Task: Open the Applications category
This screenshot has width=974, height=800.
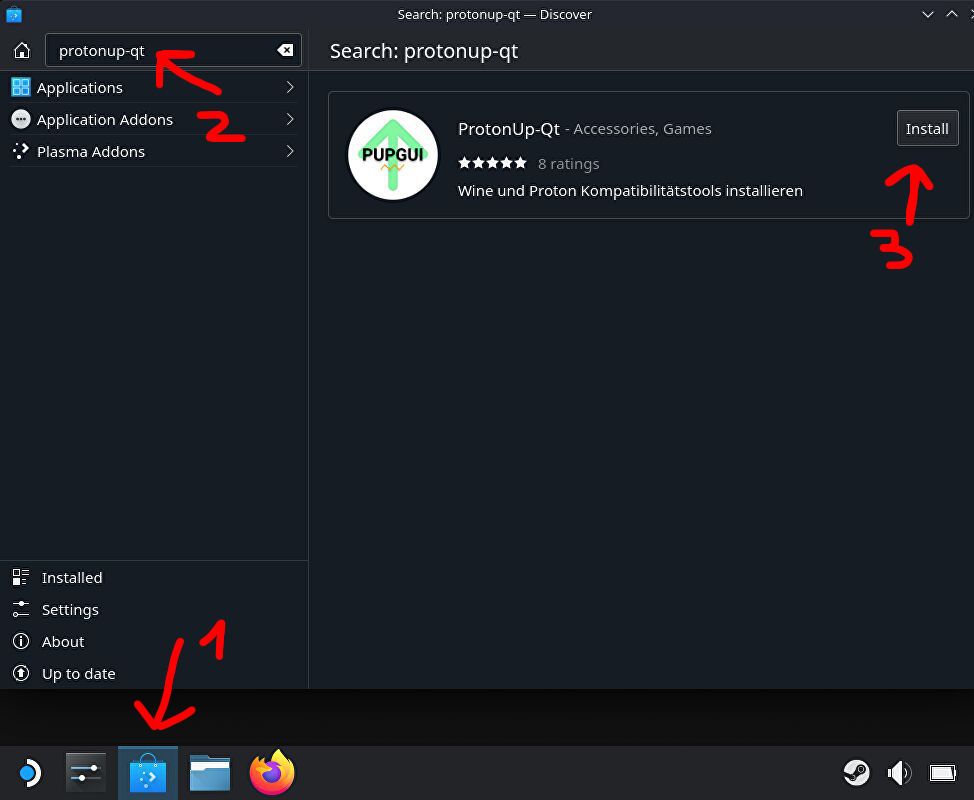Action: (153, 88)
